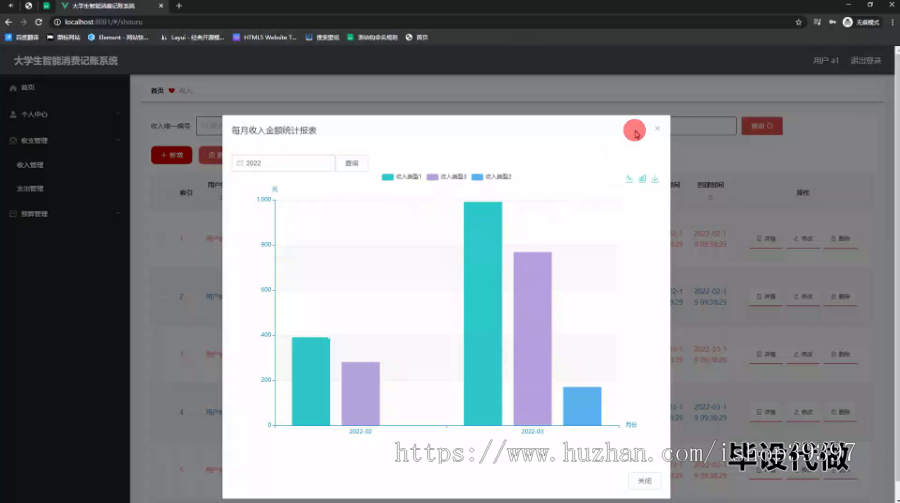Toggle 收入类型2 legend series
Screen dimensions: 900x503
point(491,177)
